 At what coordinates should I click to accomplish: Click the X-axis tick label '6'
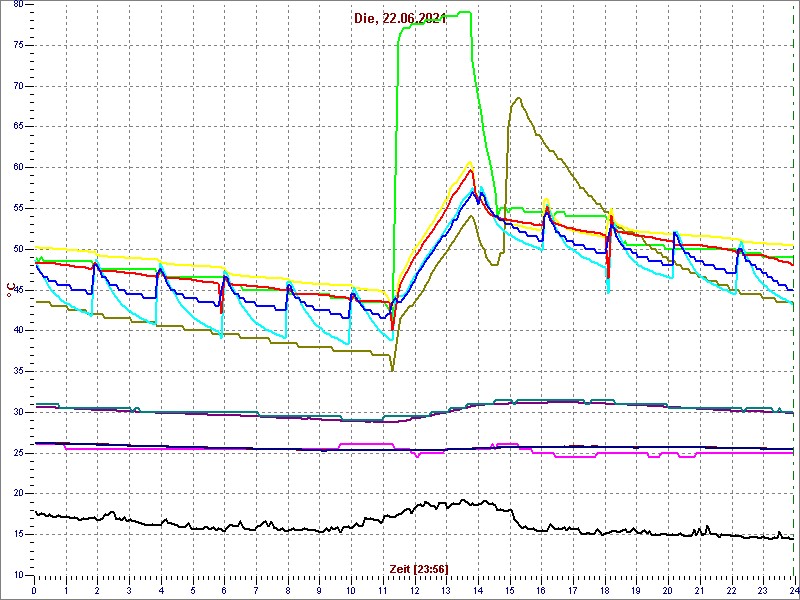point(224,590)
